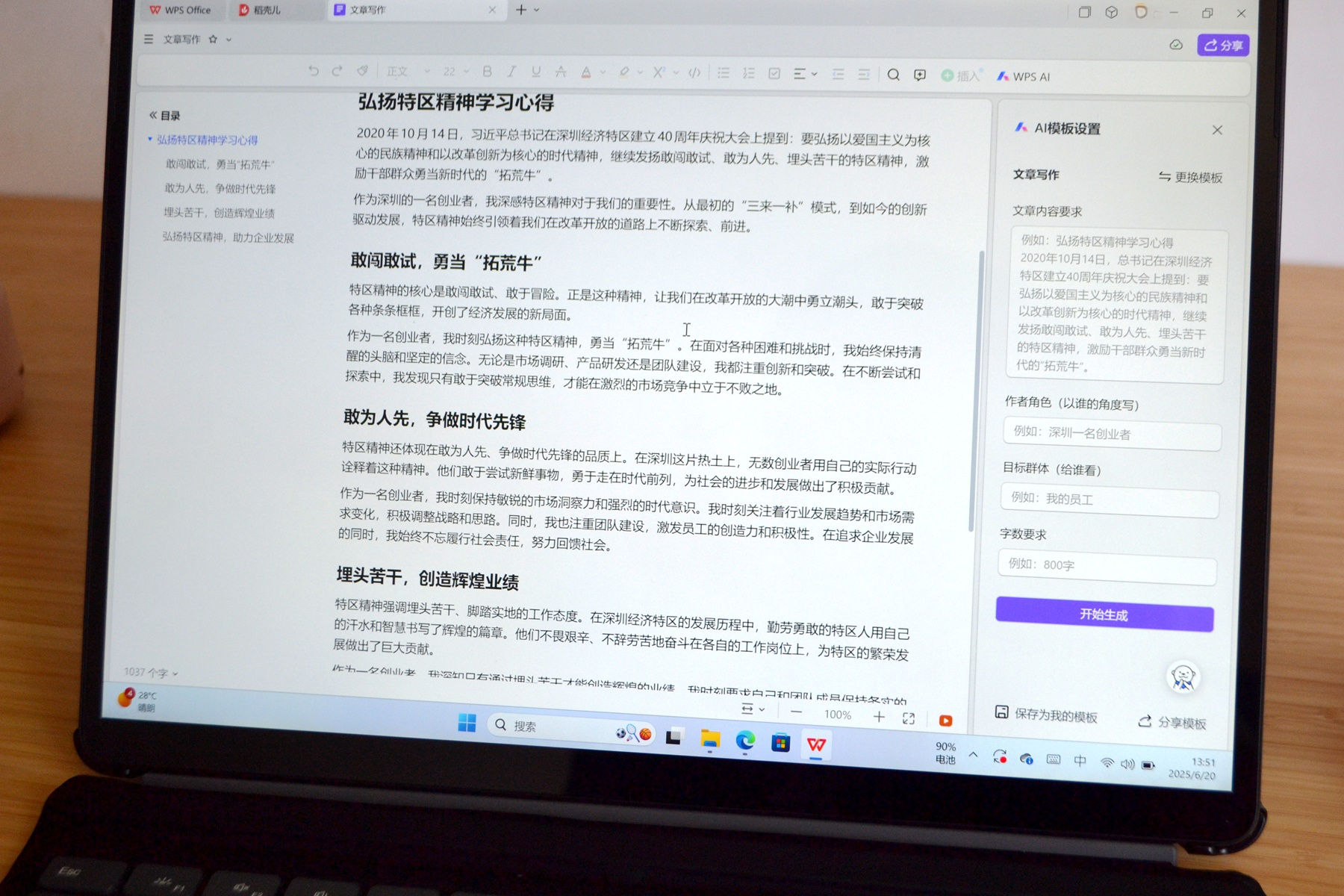
Task: Click 保存为我的模板
Action: click(1046, 715)
